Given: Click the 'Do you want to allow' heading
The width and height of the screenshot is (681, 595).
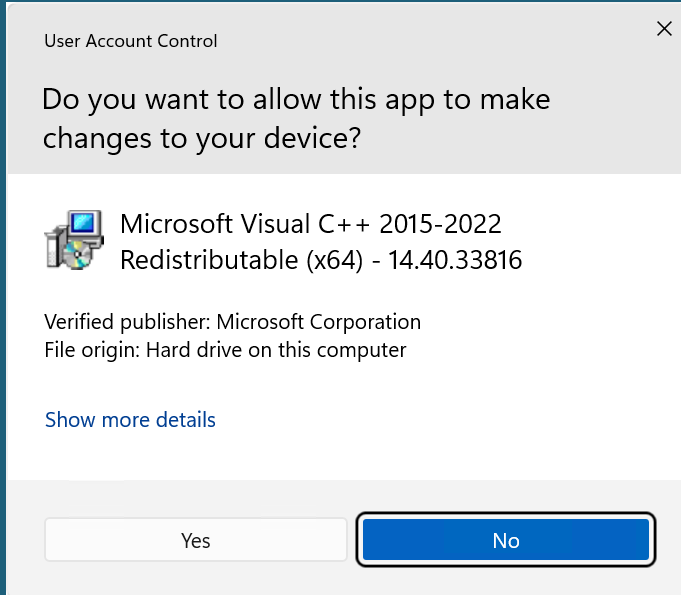Looking at the screenshot, I should coord(296,118).
